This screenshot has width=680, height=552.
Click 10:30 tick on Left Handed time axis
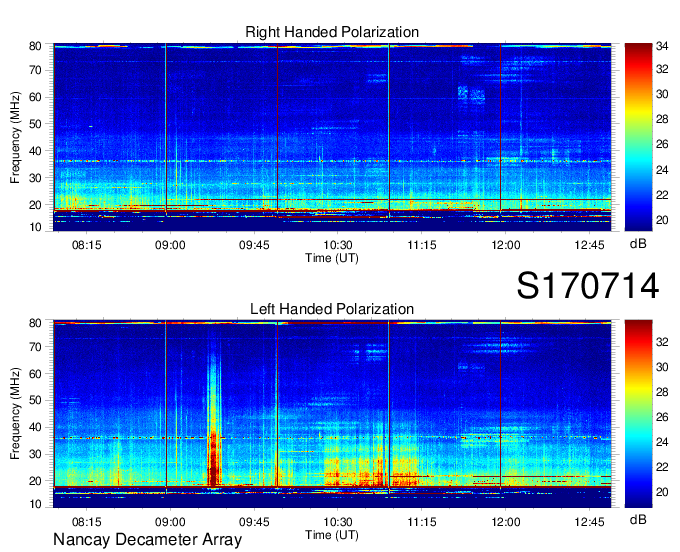pyautogui.click(x=338, y=522)
